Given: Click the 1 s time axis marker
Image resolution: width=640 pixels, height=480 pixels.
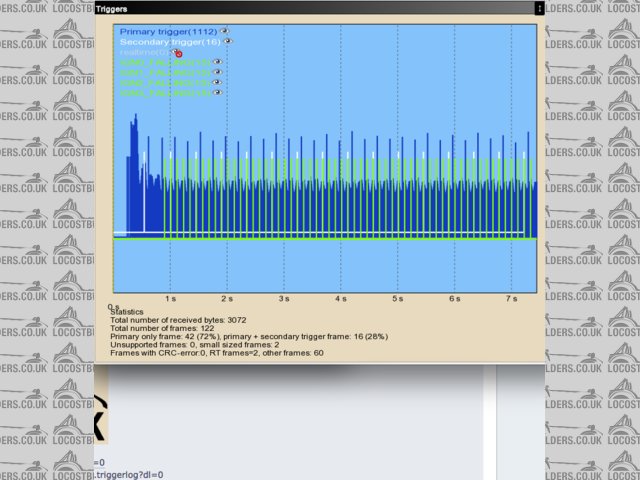Looking at the screenshot, I should point(171,298).
